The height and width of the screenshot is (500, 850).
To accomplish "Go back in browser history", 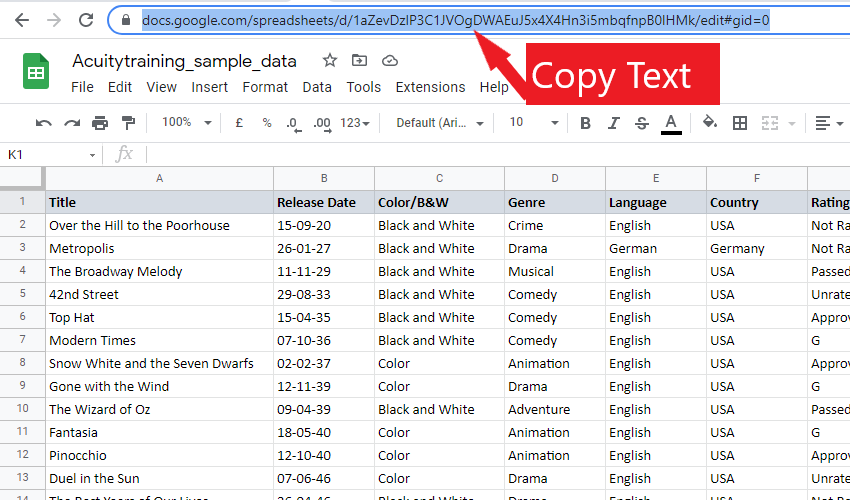I will click(22, 20).
